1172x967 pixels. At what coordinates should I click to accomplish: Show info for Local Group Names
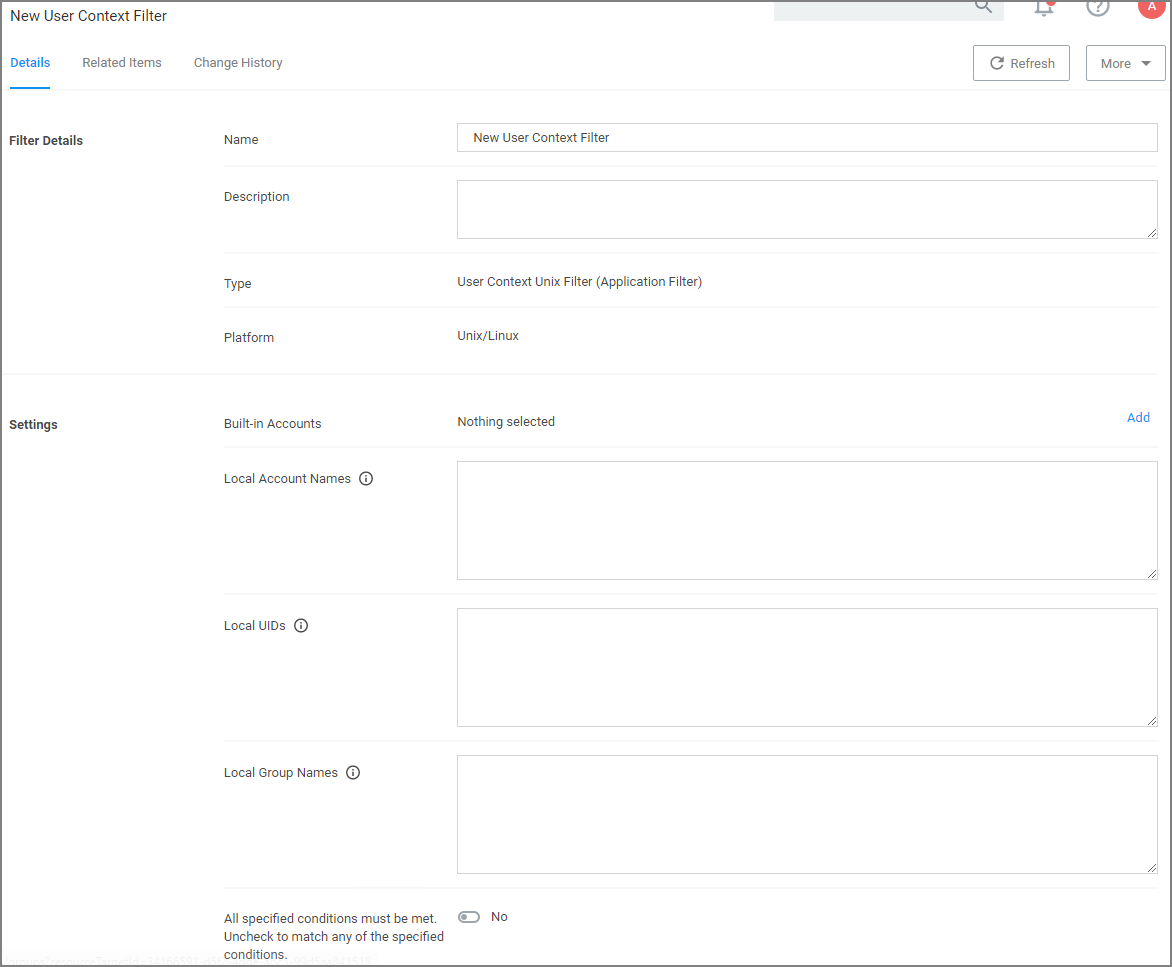[353, 773]
